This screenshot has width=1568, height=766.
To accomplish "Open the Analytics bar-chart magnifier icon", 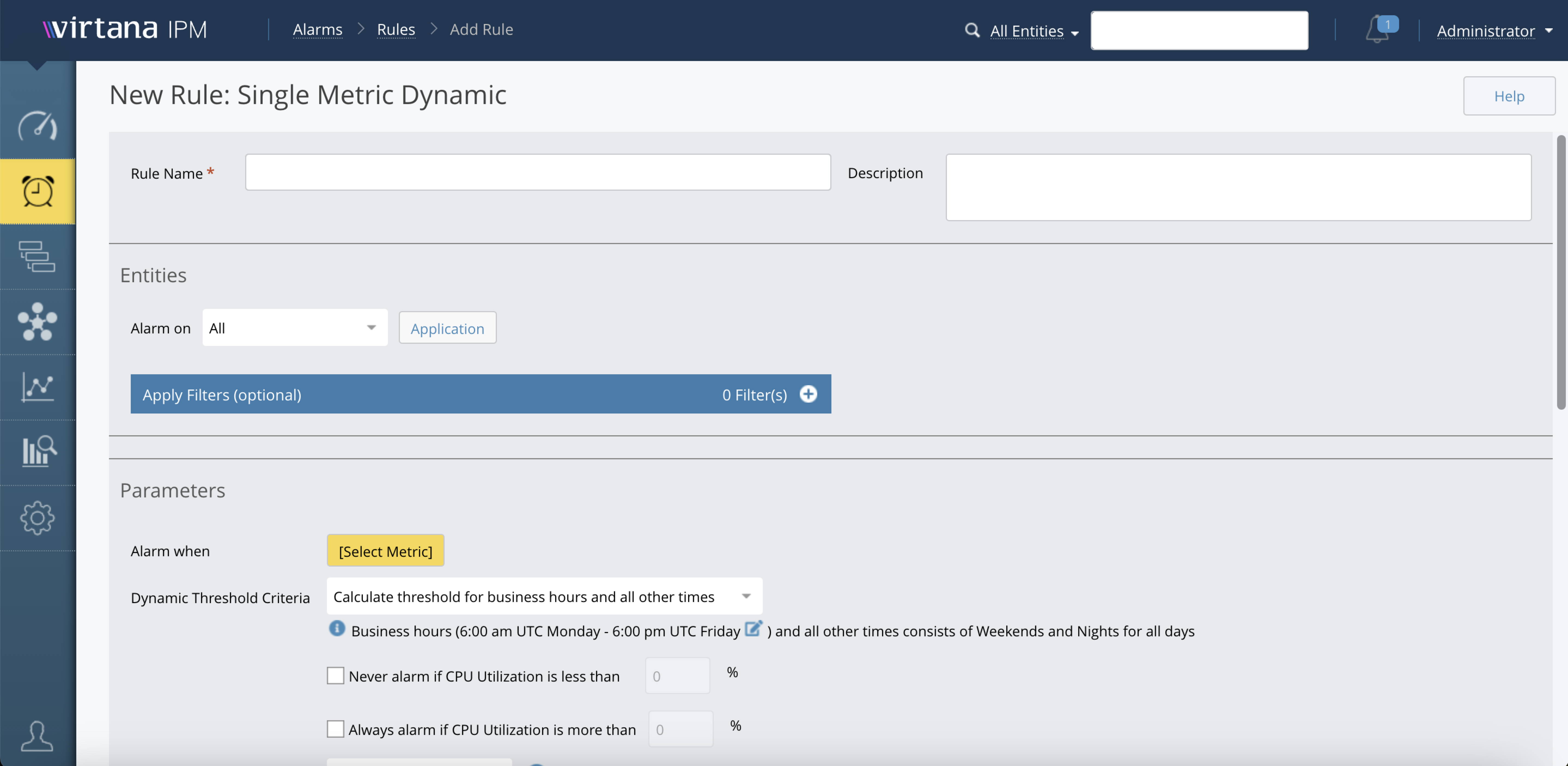I will pos(39,451).
